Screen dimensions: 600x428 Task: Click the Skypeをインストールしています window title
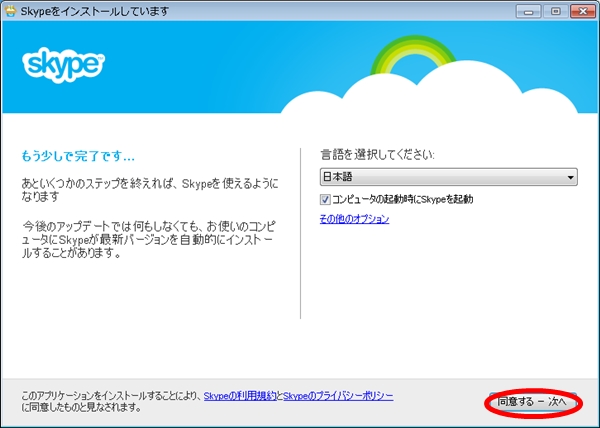click(95, 11)
